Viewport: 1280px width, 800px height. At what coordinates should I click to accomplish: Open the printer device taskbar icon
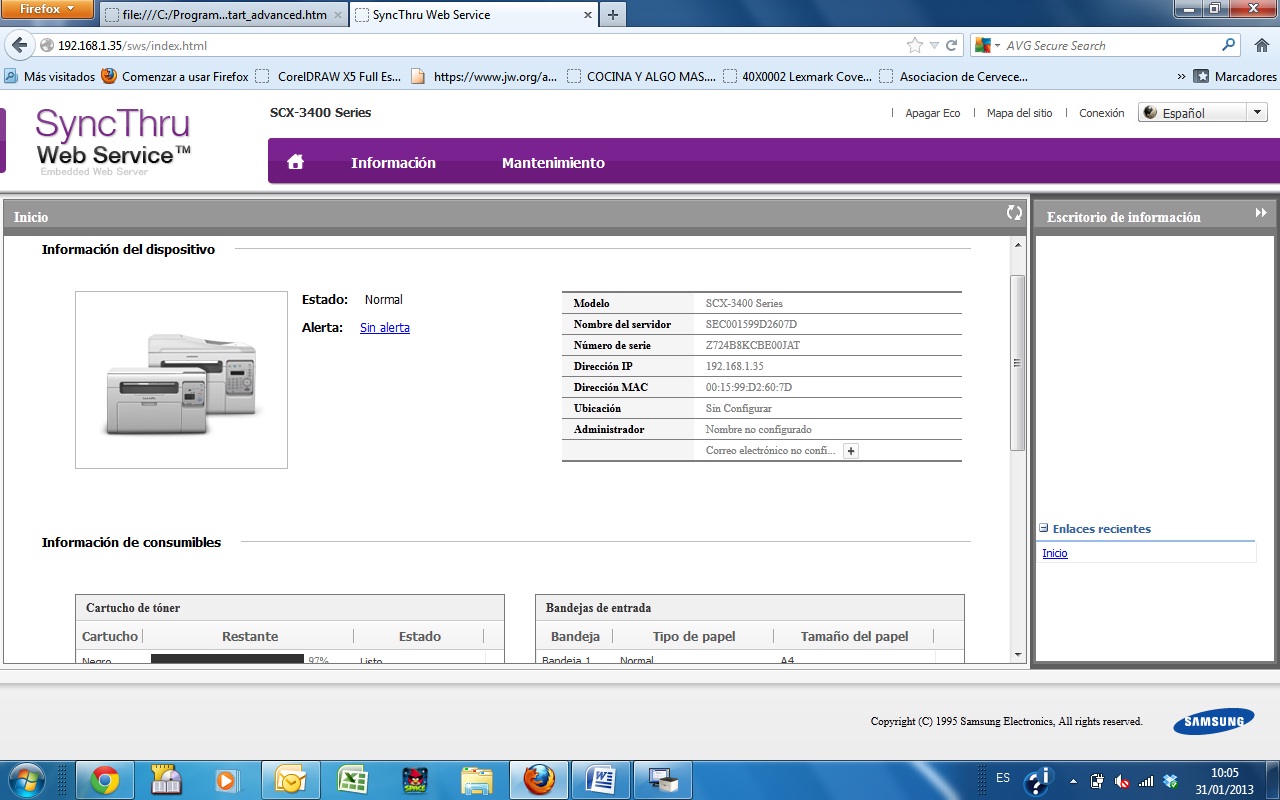(x=663, y=780)
